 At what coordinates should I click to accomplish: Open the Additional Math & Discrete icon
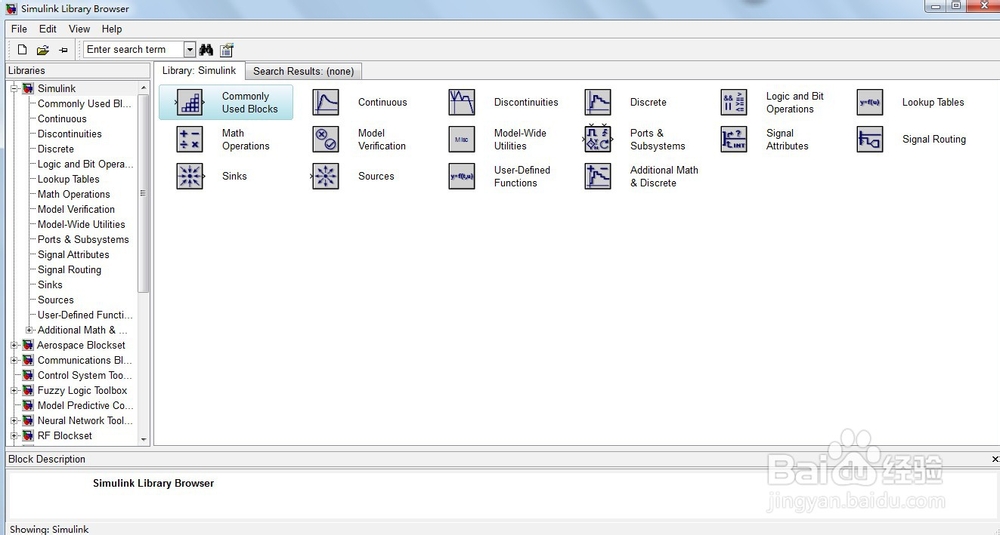[598, 176]
